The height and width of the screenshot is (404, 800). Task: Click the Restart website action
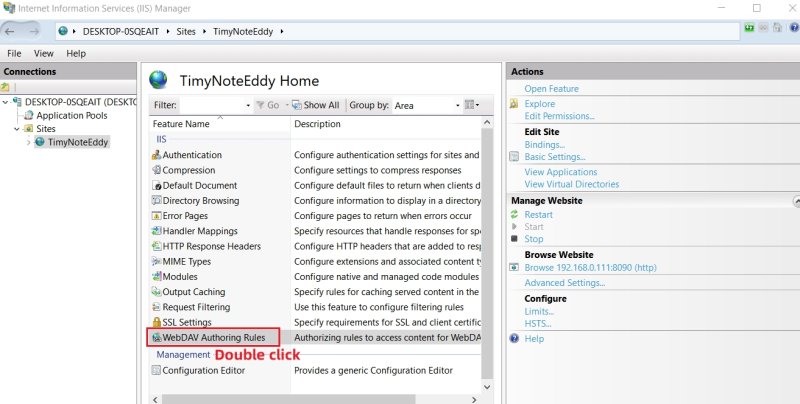(538, 215)
